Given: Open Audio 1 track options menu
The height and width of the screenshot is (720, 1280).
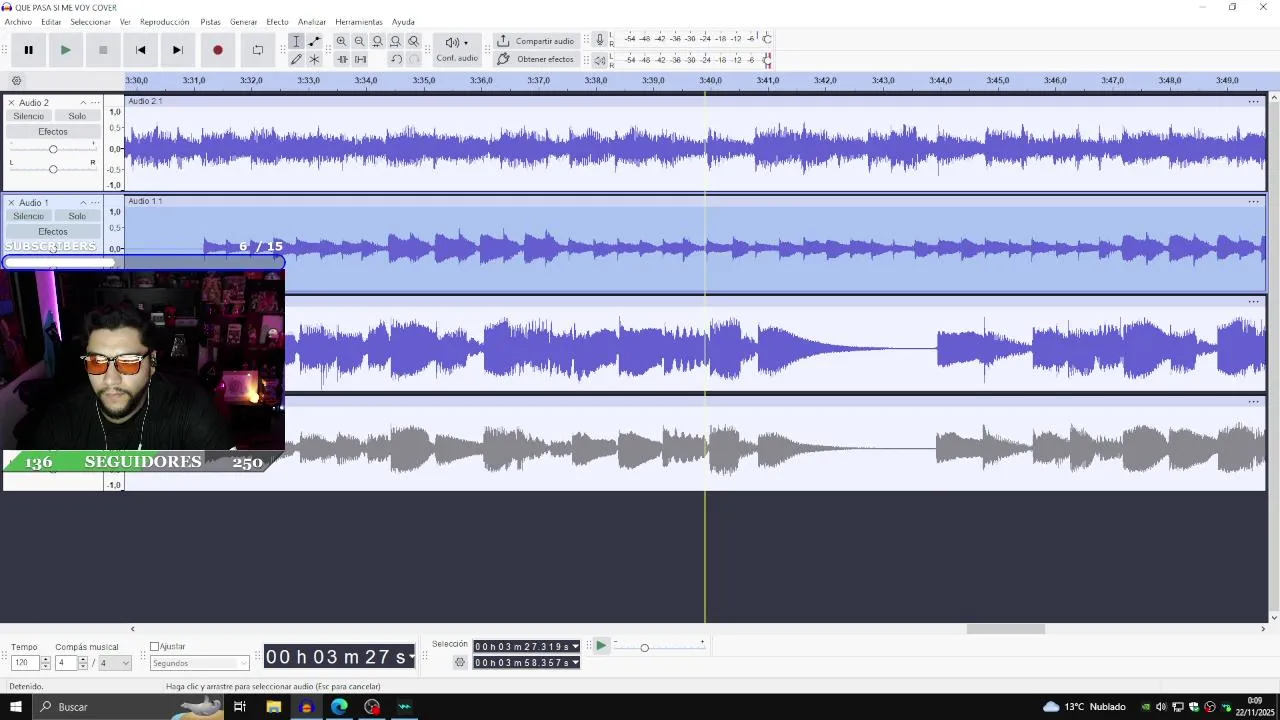Looking at the screenshot, I should pyautogui.click(x=95, y=203).
